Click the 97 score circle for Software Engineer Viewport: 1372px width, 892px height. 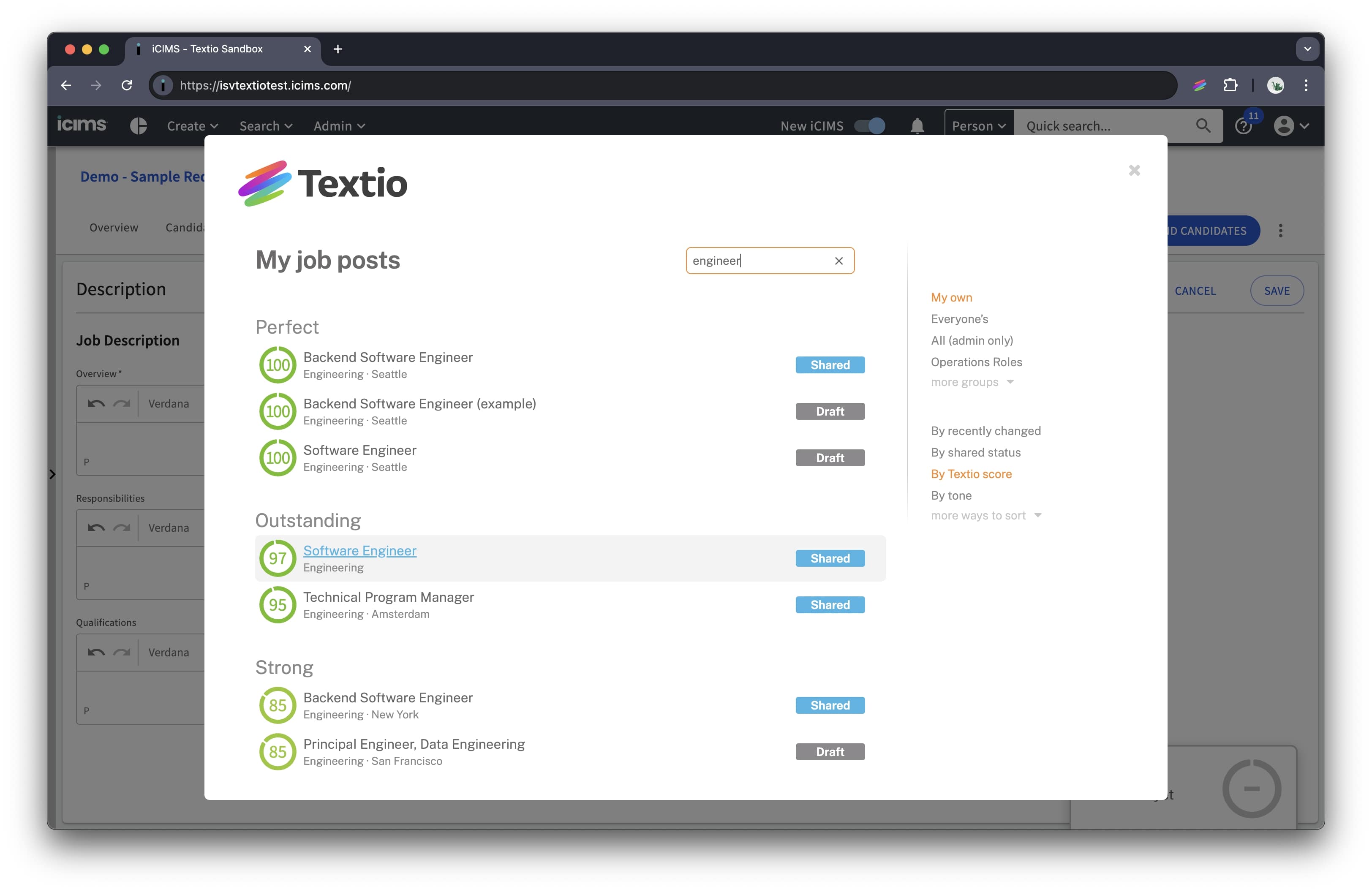tap(277, 558)
